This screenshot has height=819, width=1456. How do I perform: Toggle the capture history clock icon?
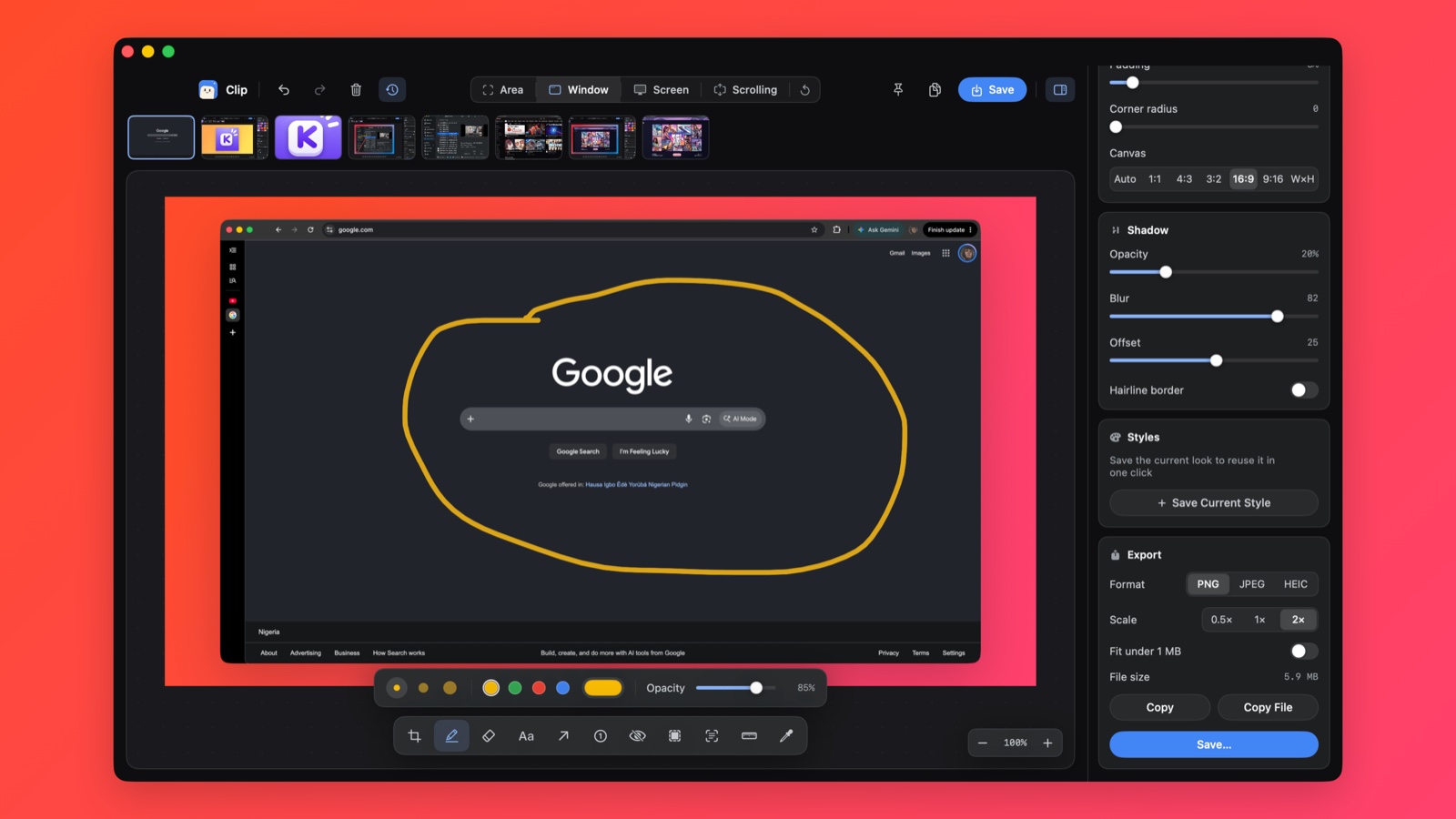(x=392, y=90)
